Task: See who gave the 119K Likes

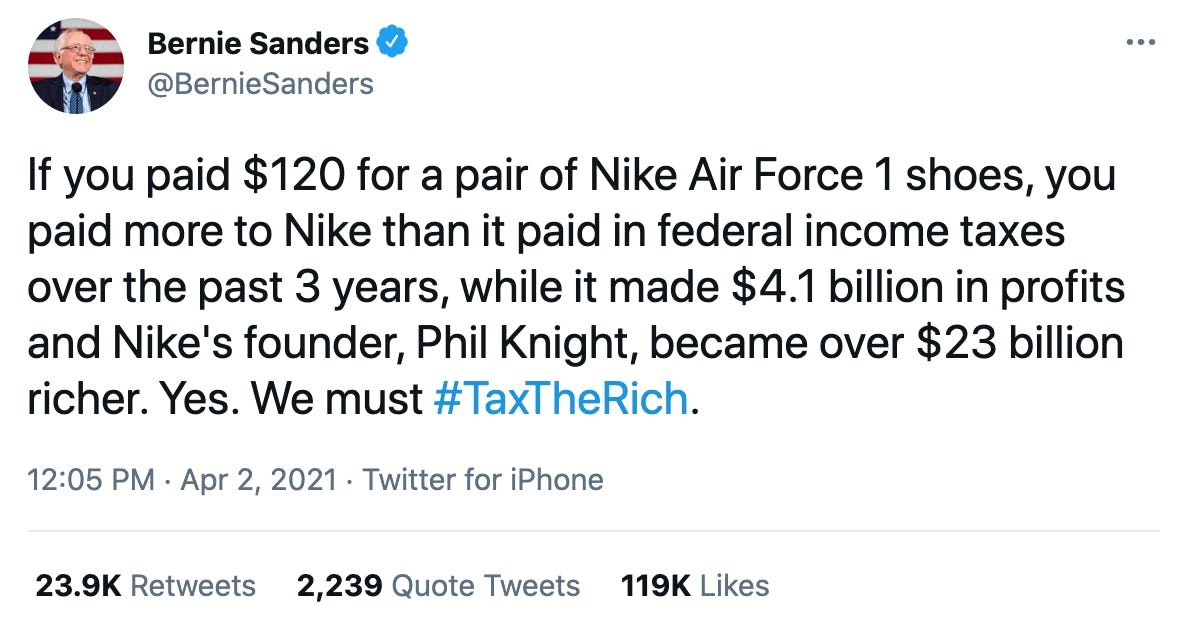Action: (693, 586)
